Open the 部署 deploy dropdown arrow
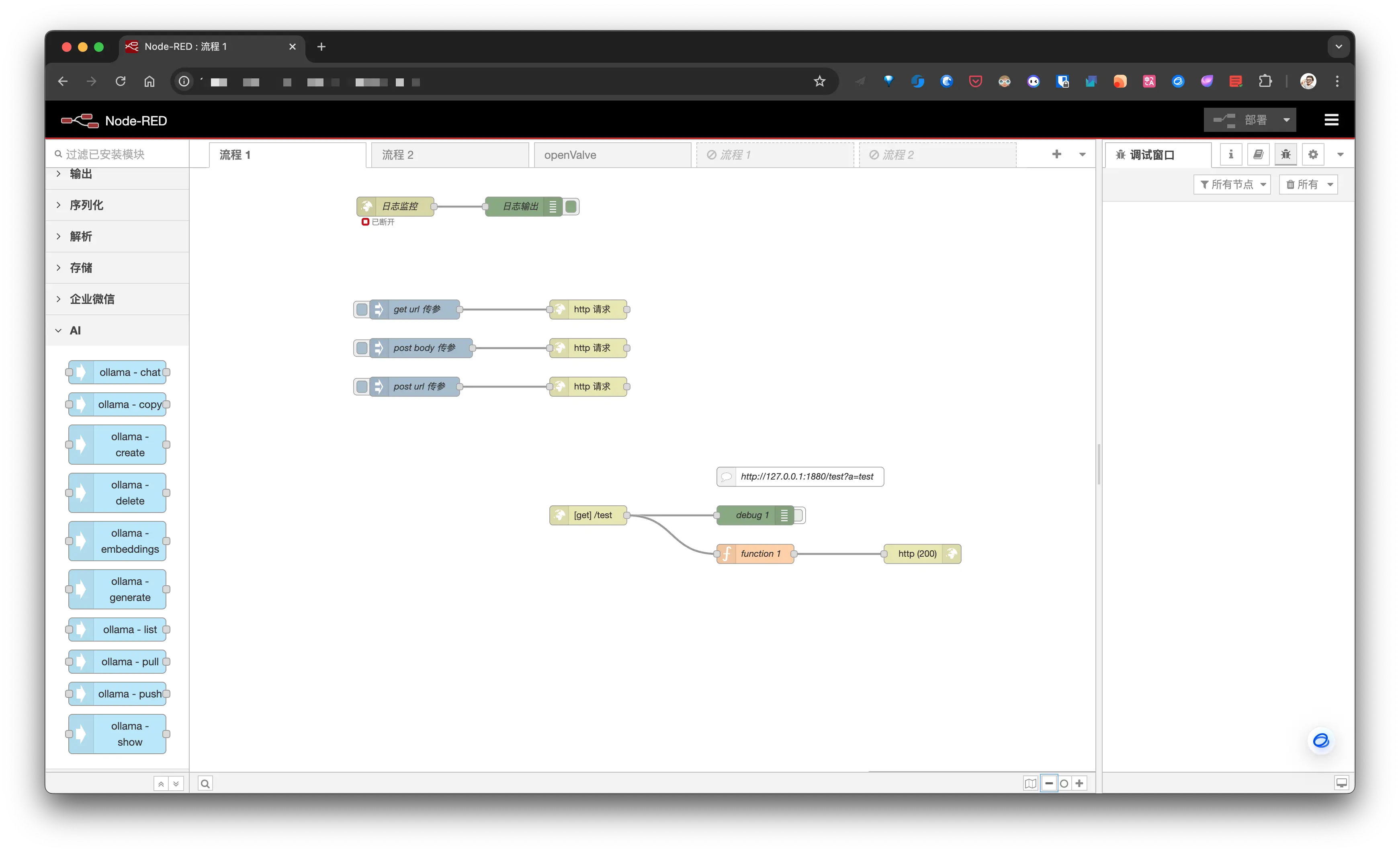The width and height of the screenshot is (1400, 853). tap(1286, 120)
